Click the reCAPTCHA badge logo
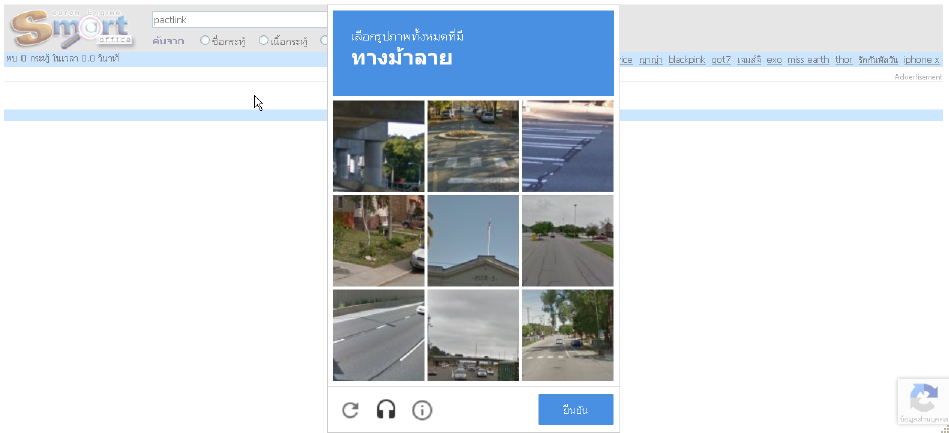Screen dimensions: 949x433 [924, 398]
